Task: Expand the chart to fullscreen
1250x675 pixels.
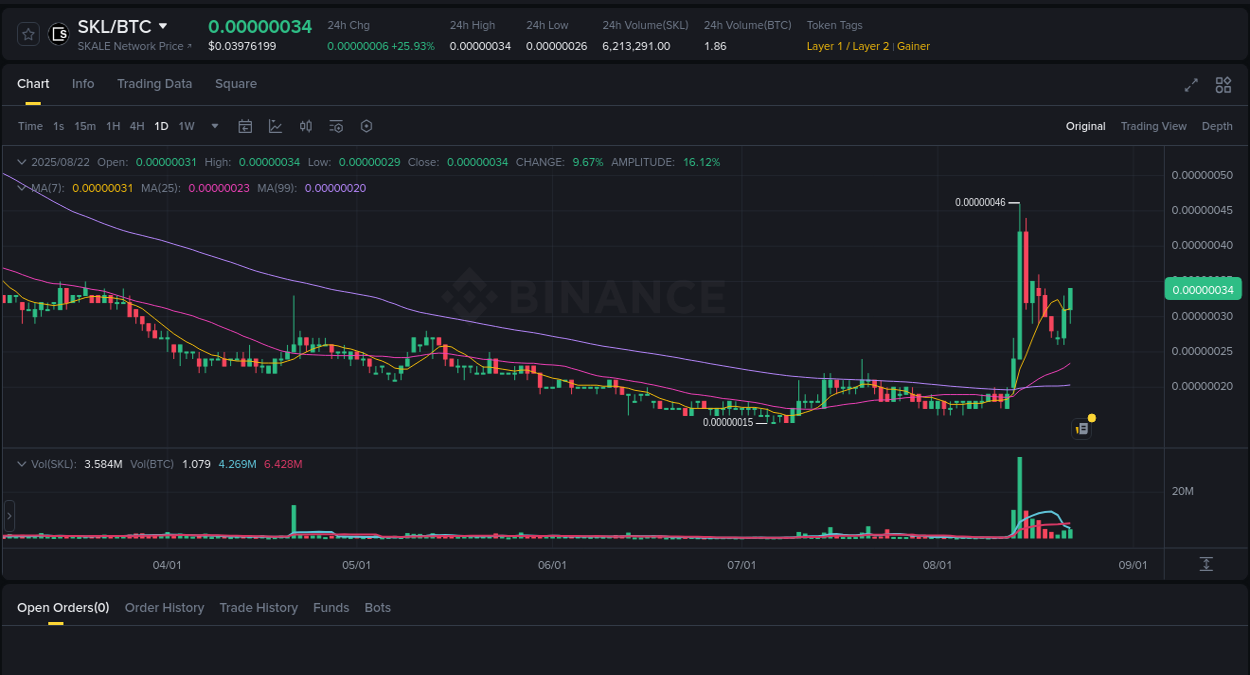Action: pos(1191,85)
